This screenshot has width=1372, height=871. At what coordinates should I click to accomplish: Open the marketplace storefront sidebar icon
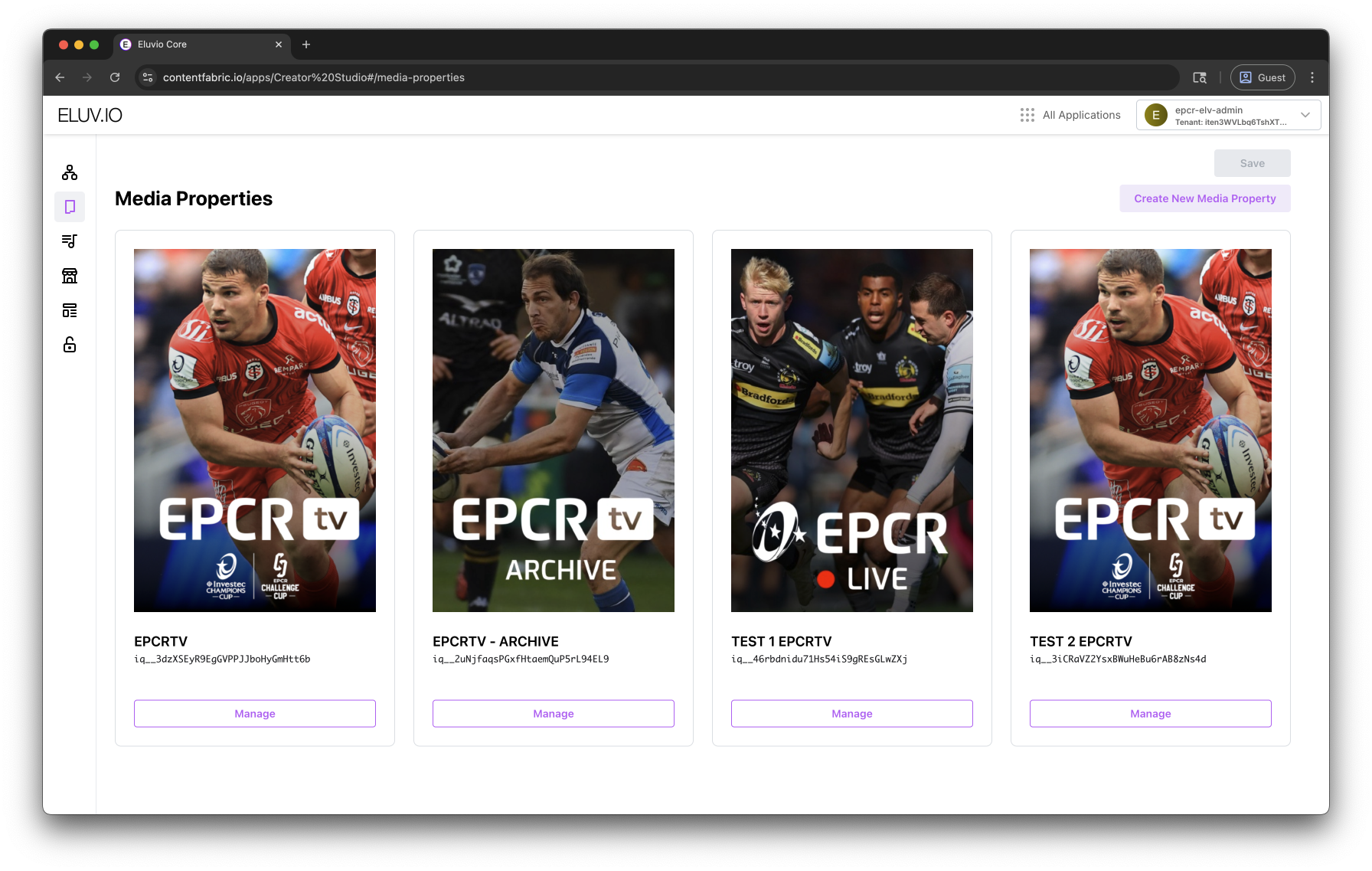click(x=70, y=276)
